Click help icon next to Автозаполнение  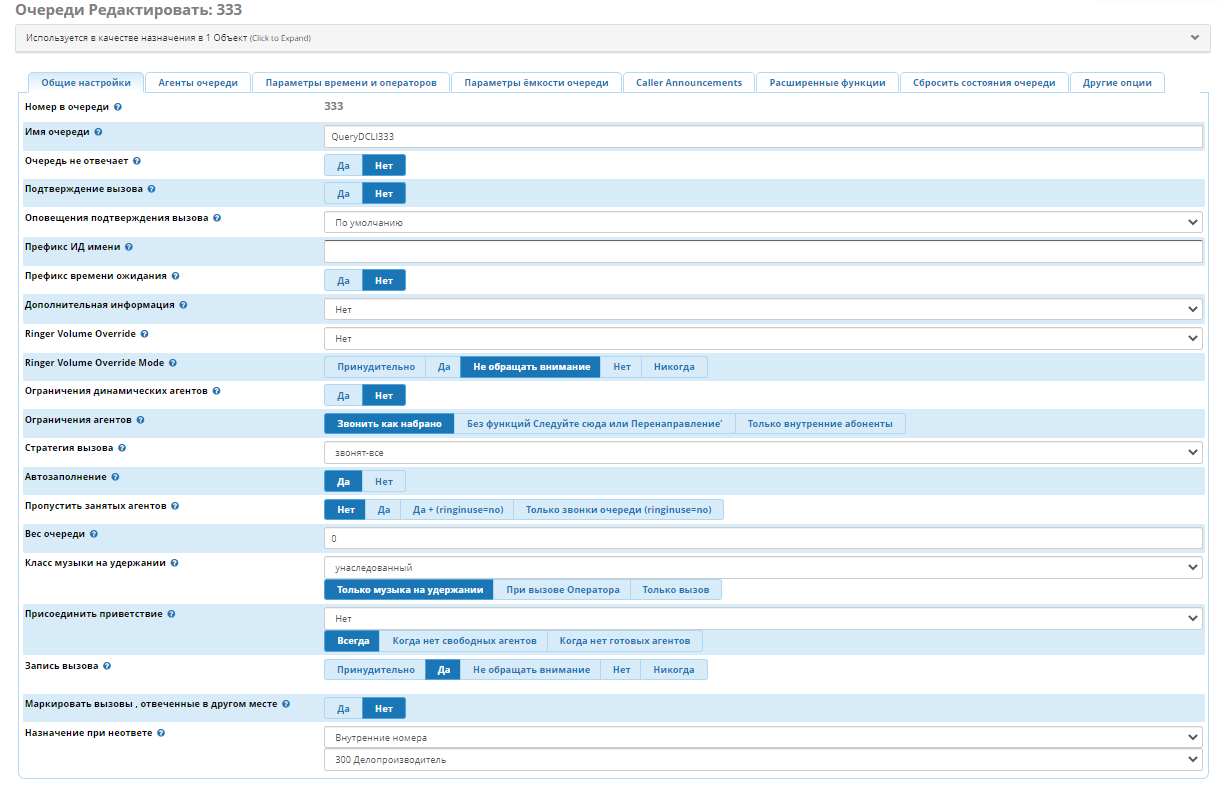coord(116,478)
